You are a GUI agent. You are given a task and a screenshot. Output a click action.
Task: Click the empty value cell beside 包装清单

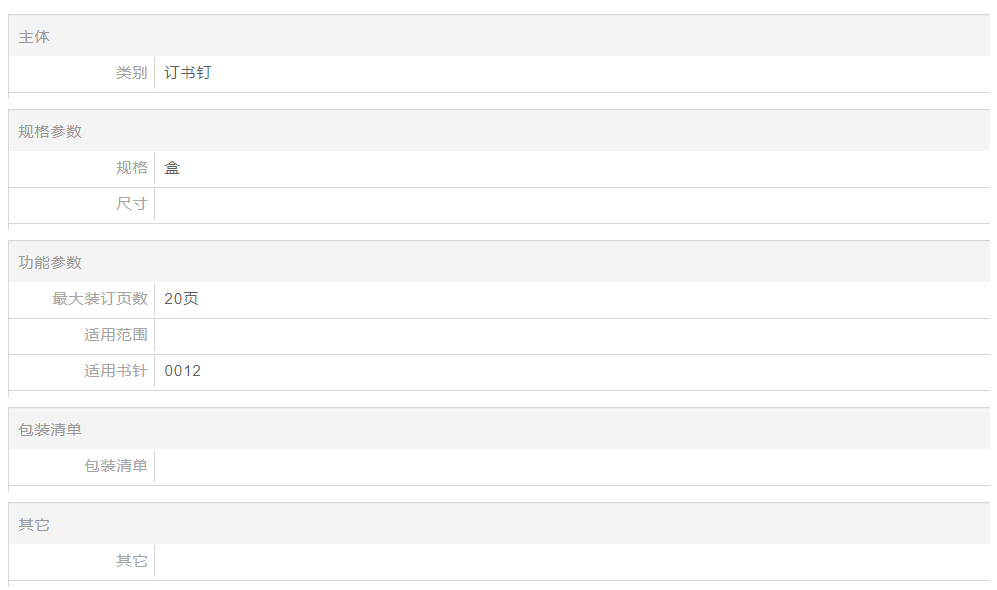tap(570, 466)
